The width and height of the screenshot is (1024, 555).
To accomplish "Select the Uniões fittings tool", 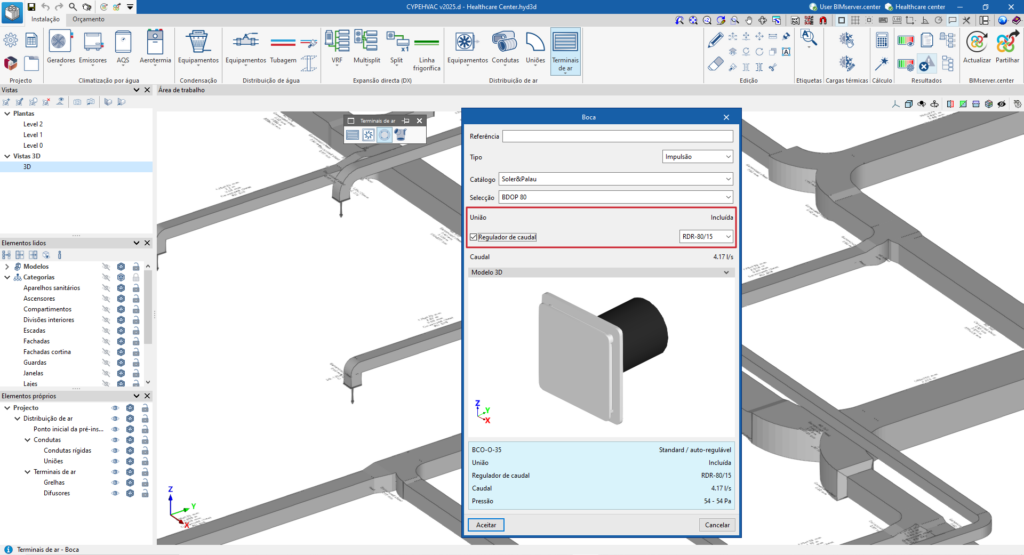I will click(x=535, y=48).
